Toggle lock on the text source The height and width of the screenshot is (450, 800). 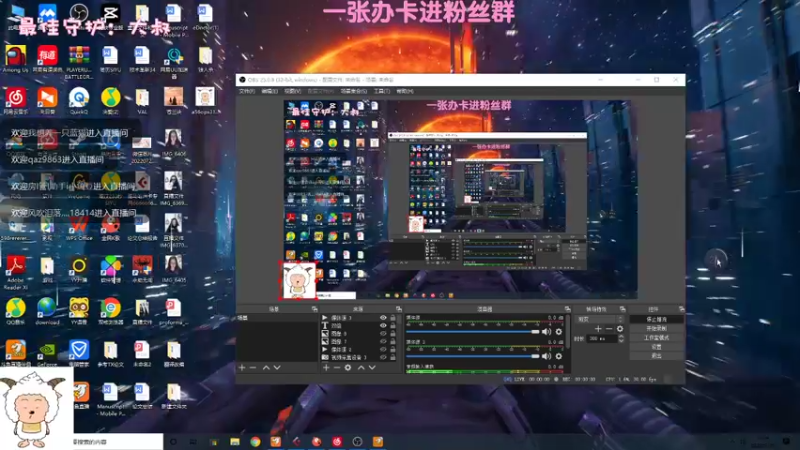(393, 326)
